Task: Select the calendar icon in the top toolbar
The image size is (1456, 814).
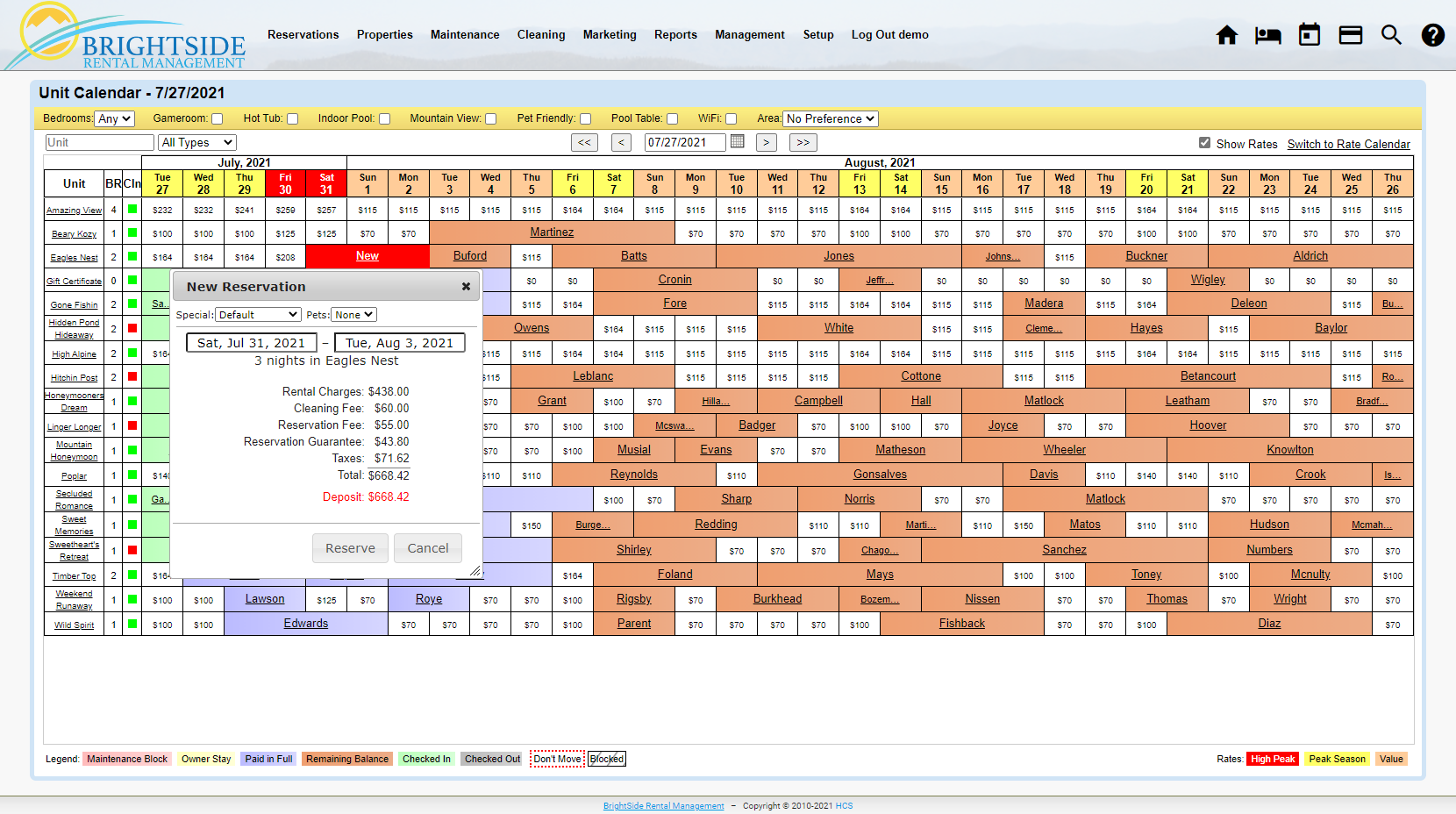Action: coord(1310,35)
